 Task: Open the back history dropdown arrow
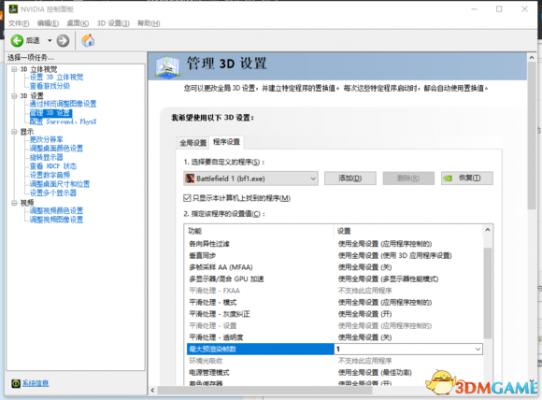(x=49, y=41)
